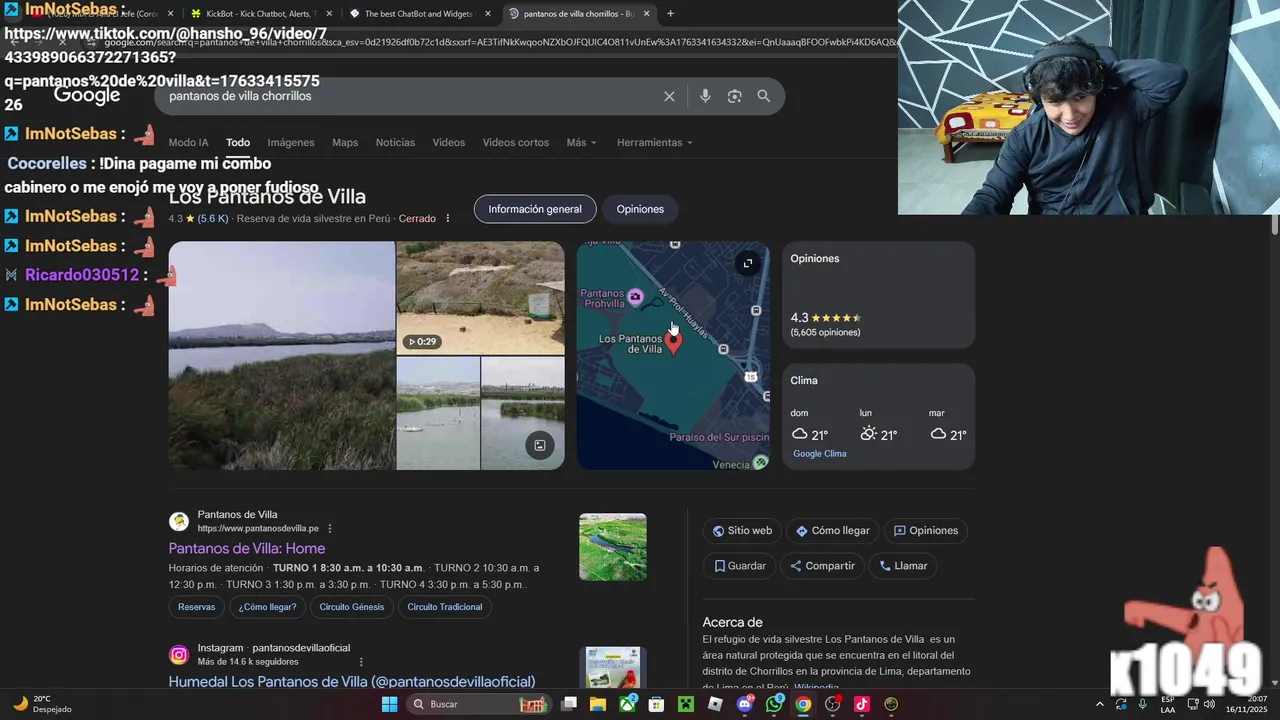Launch Minecraft from the taskbar

[686, 704]
